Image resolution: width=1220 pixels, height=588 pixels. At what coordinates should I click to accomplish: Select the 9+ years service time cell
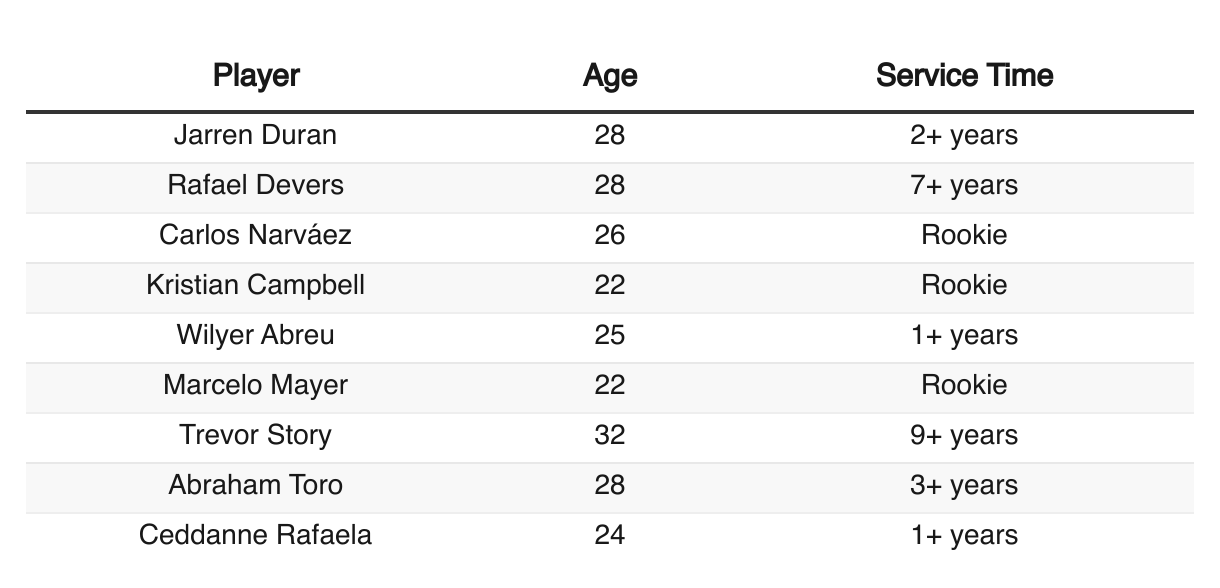coord(964,435)
